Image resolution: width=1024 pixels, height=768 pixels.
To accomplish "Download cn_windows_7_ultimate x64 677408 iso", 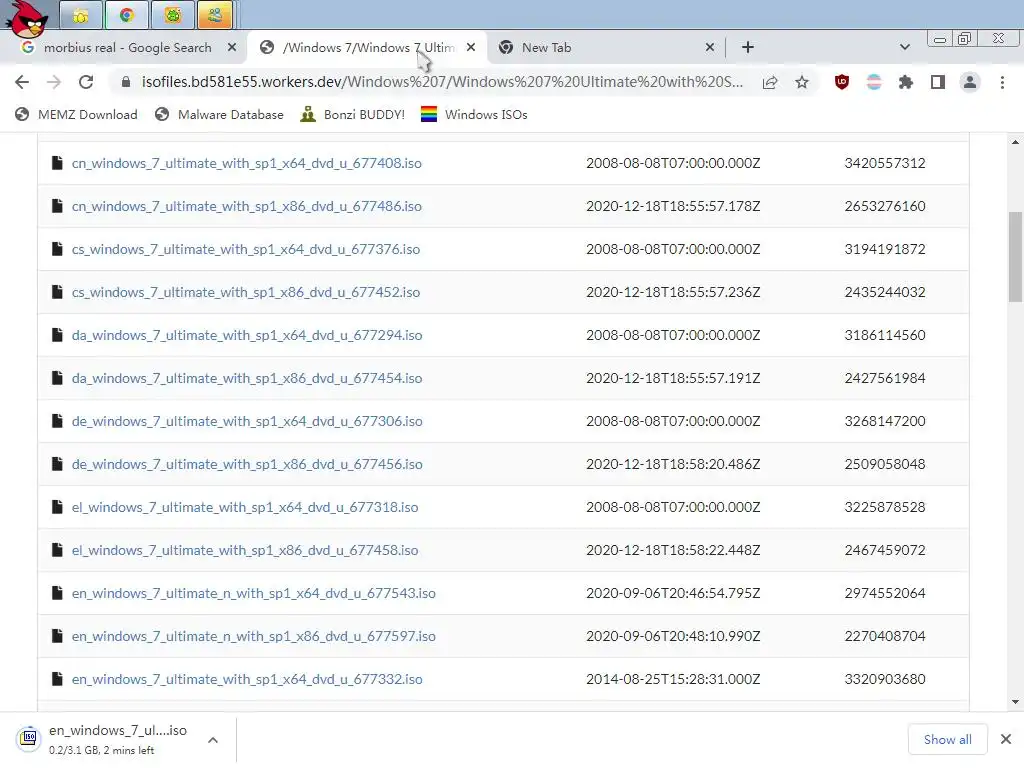I will [246, 163].
